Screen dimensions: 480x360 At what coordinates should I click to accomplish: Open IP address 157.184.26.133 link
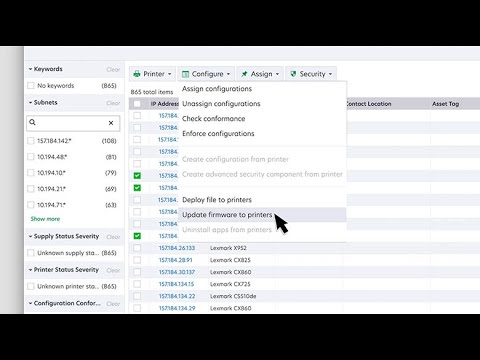point(177,248)
